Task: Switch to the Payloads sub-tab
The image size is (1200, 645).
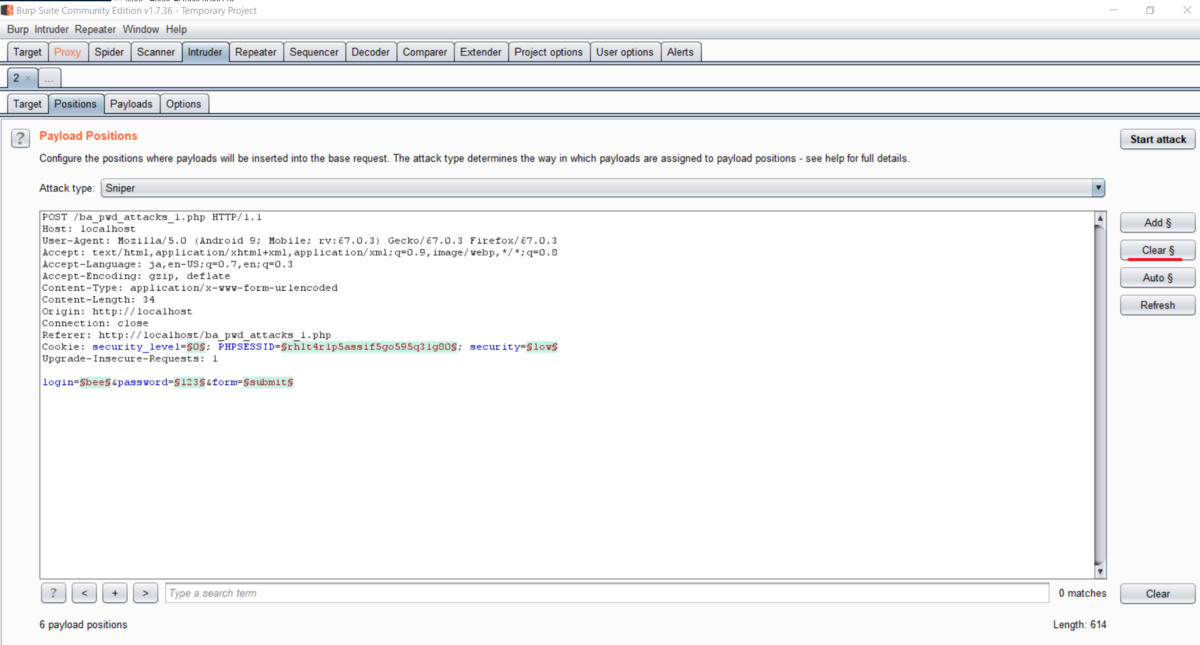Action: pyautogui.click(x=131, y=104)
